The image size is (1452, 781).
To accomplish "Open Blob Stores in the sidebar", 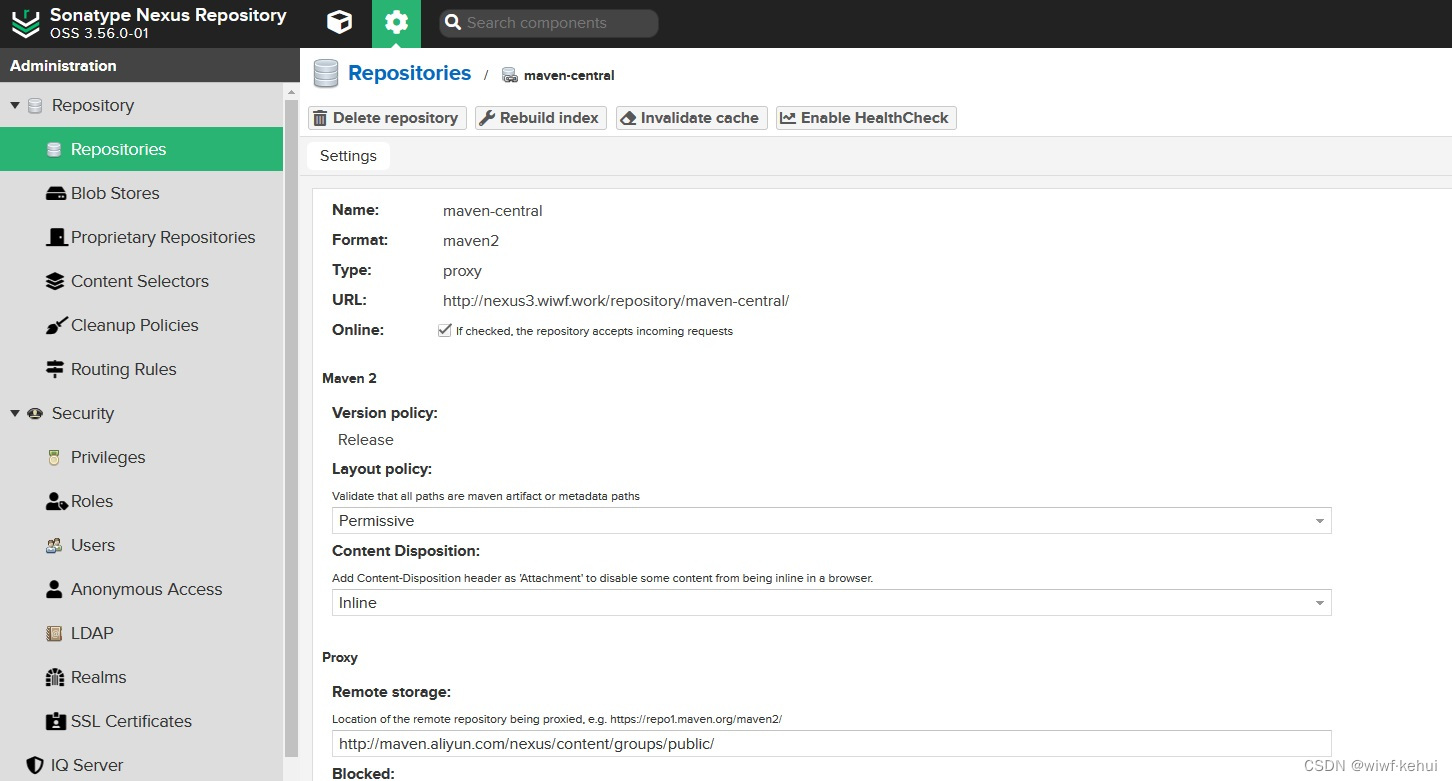I will coord(142,193).
